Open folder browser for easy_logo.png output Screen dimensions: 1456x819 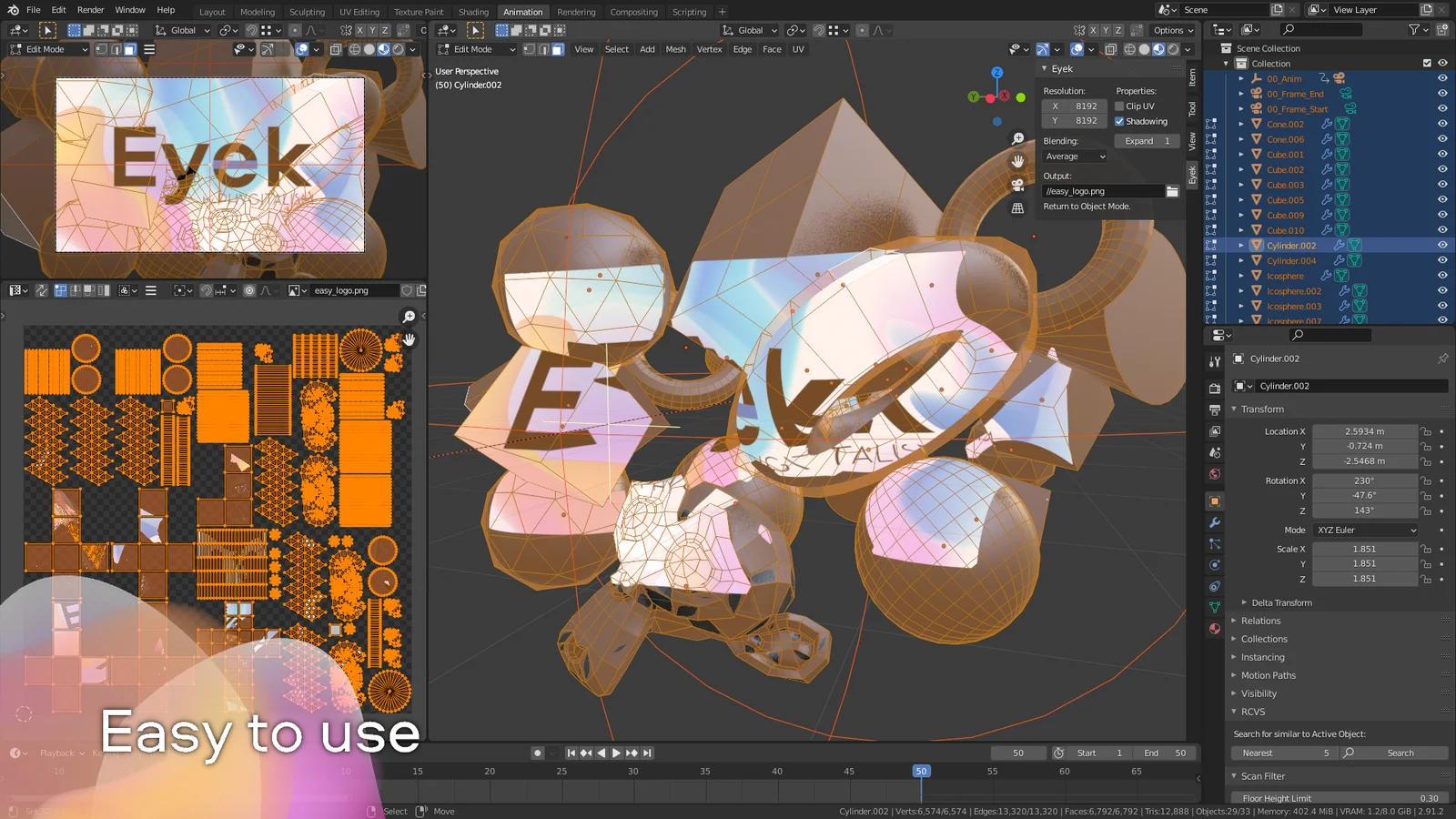click(1172, 191)
